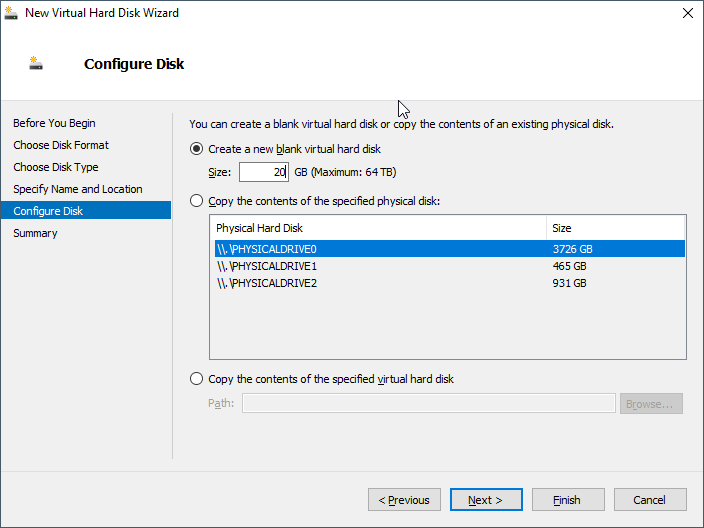The height and width of the screenshot is (528, 704).
Task: Go to Before You Begin step
Action: coord(54,123)
